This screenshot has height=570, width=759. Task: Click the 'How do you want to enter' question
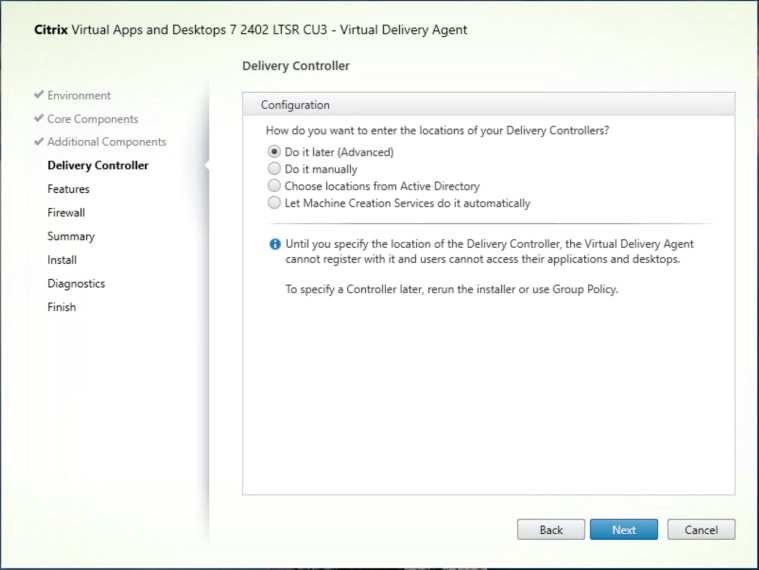point(437,131)
